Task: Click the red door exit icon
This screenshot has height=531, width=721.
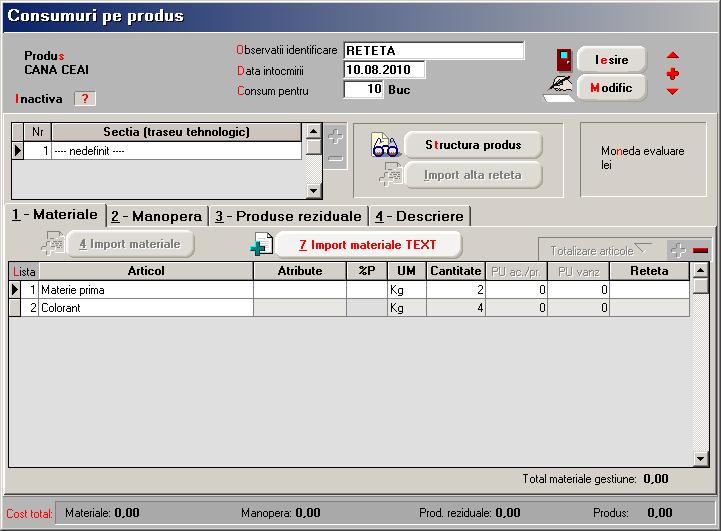Action: pyautogui.click(x=564, y=60)
